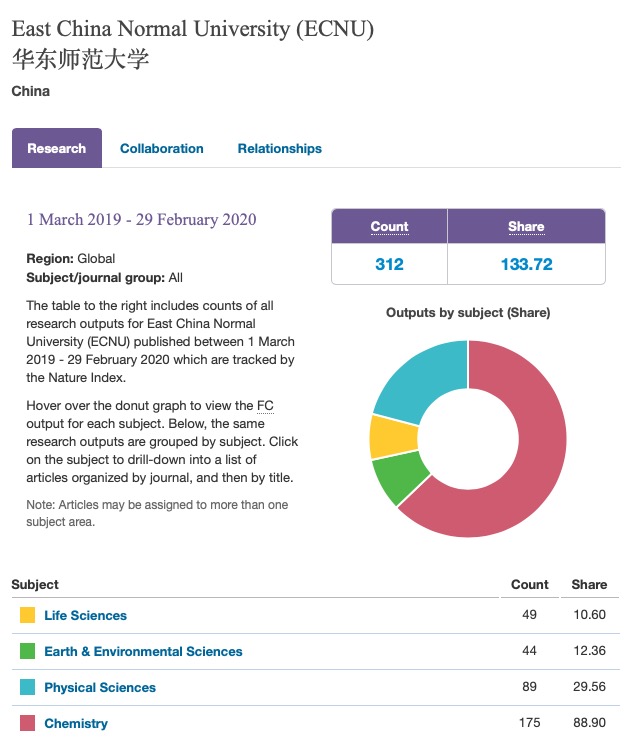The image size is (632, 749).
Task: Open the Collaboration tab
Action: 161,148
